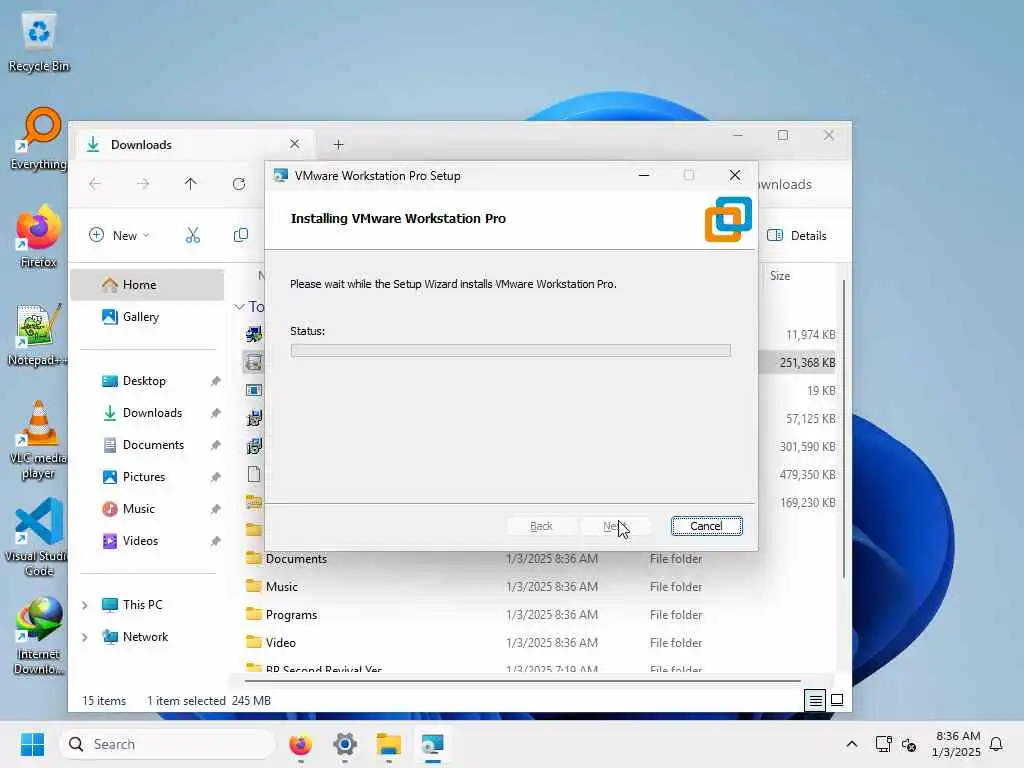Open Visual Studio Code desktop shortcut

(38, 537)
